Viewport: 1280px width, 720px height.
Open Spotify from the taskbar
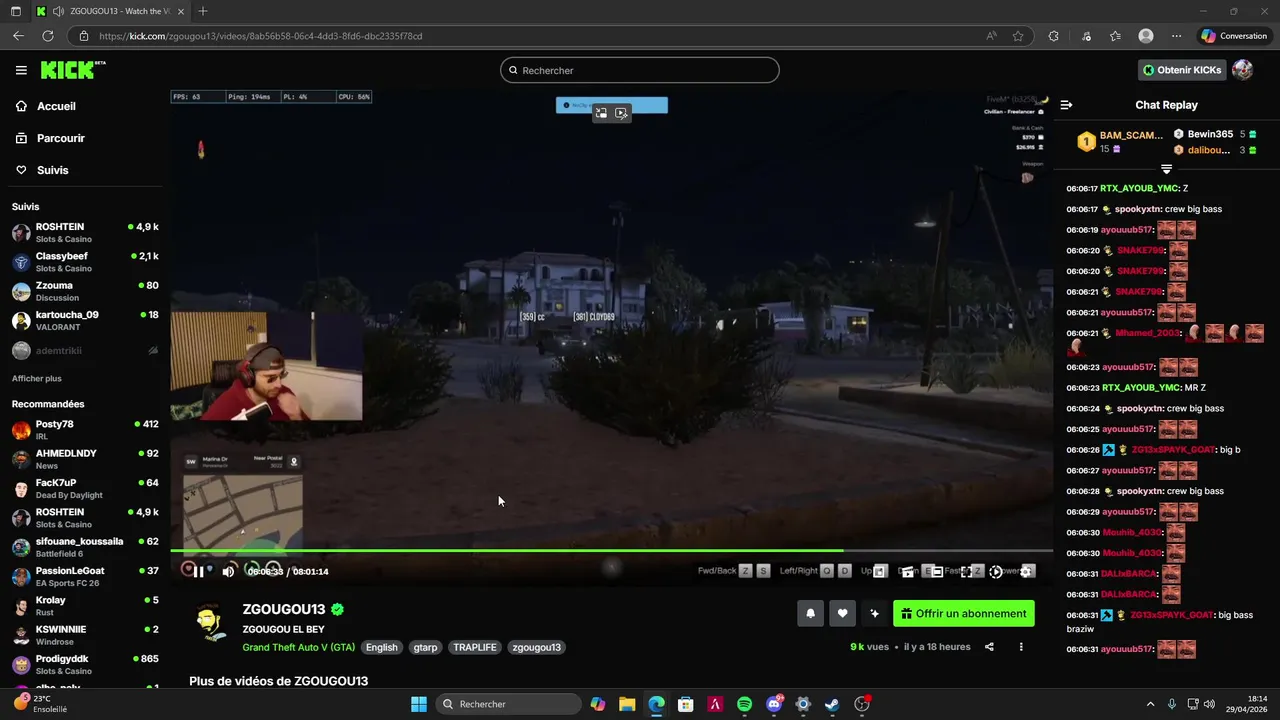tap(744, 704)
